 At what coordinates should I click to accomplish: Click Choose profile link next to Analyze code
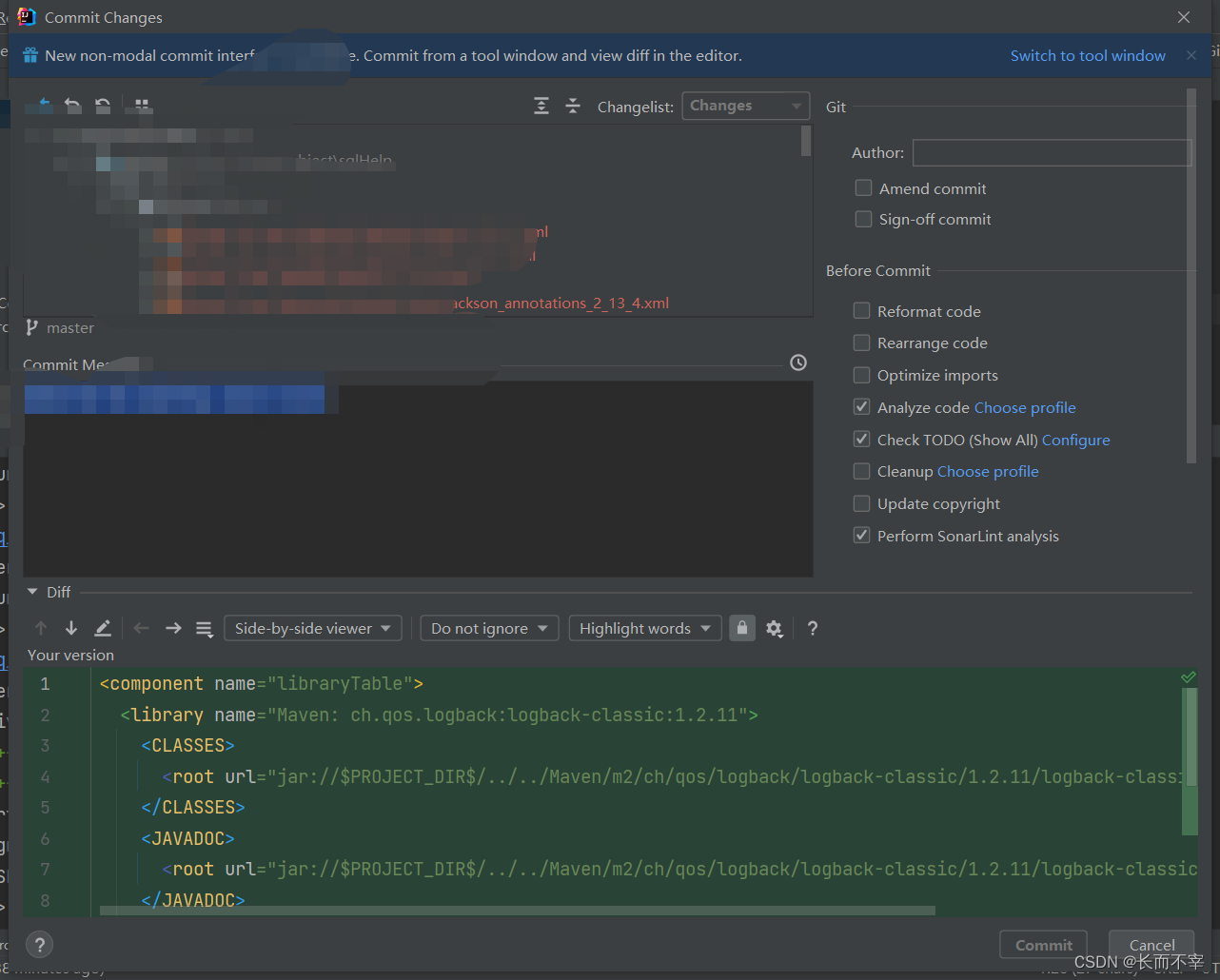tap(1025, 407)
